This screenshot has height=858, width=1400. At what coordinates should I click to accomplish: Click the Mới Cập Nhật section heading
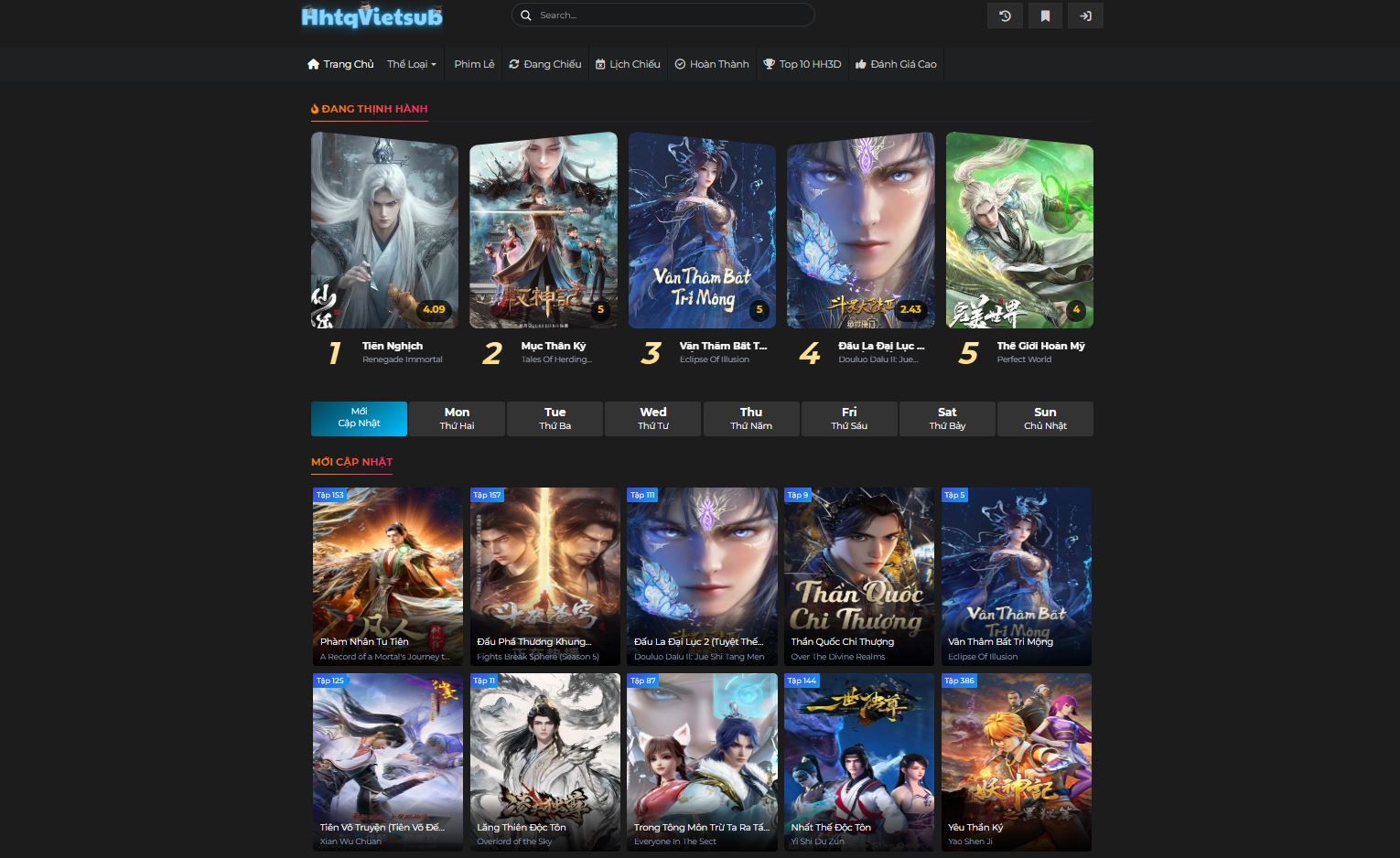351,462
